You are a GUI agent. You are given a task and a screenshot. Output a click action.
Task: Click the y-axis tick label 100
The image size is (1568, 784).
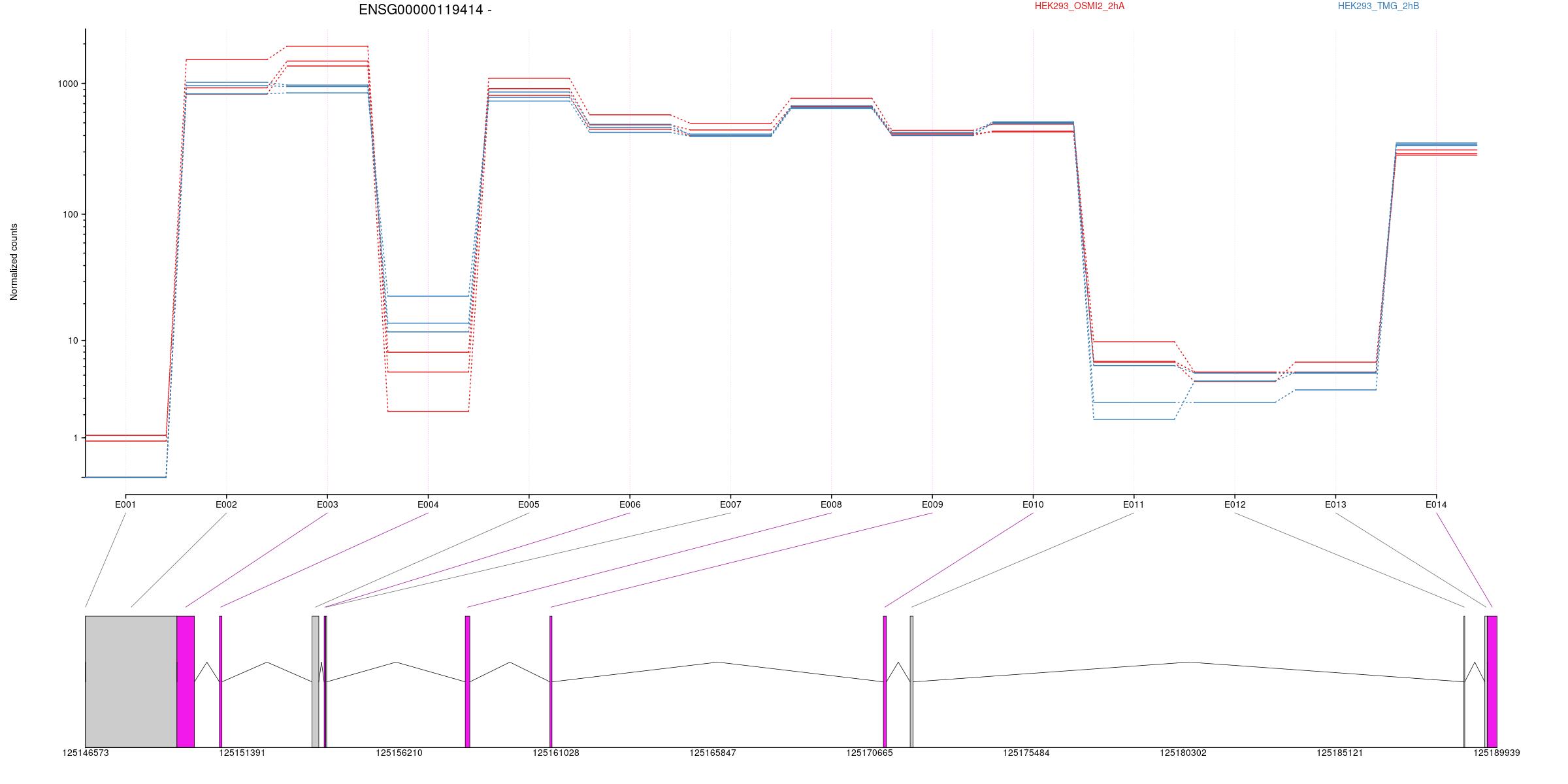pos(70,214)
